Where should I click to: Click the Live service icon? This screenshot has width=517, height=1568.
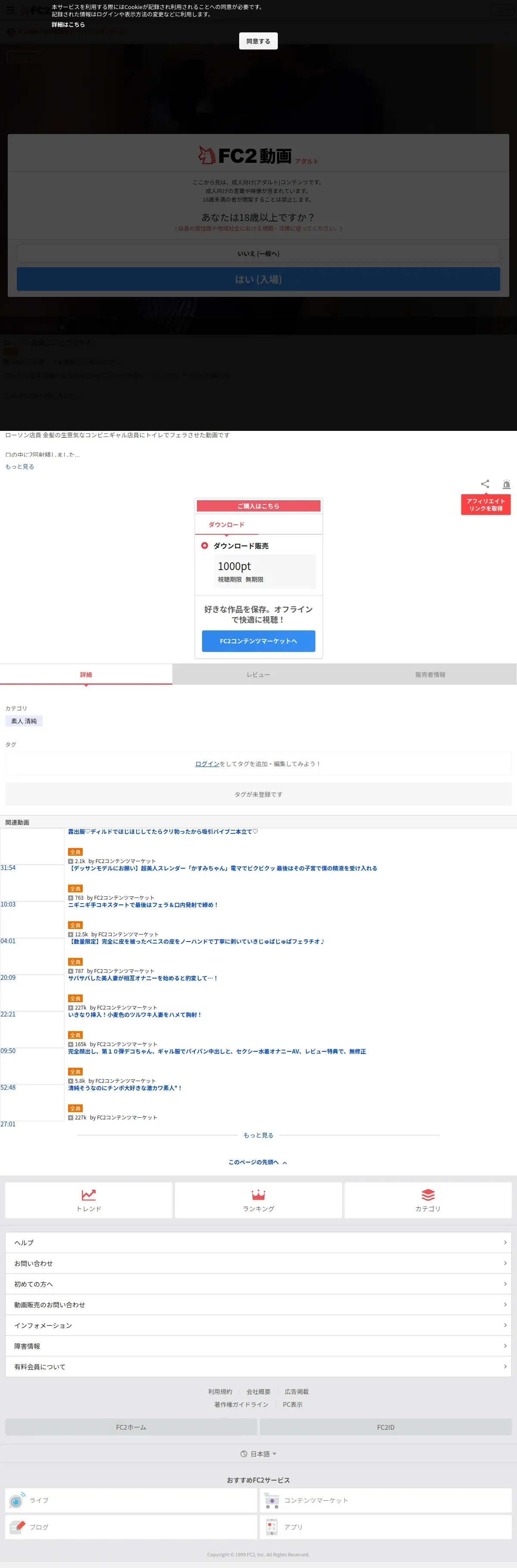click(x=16, y=1501)
